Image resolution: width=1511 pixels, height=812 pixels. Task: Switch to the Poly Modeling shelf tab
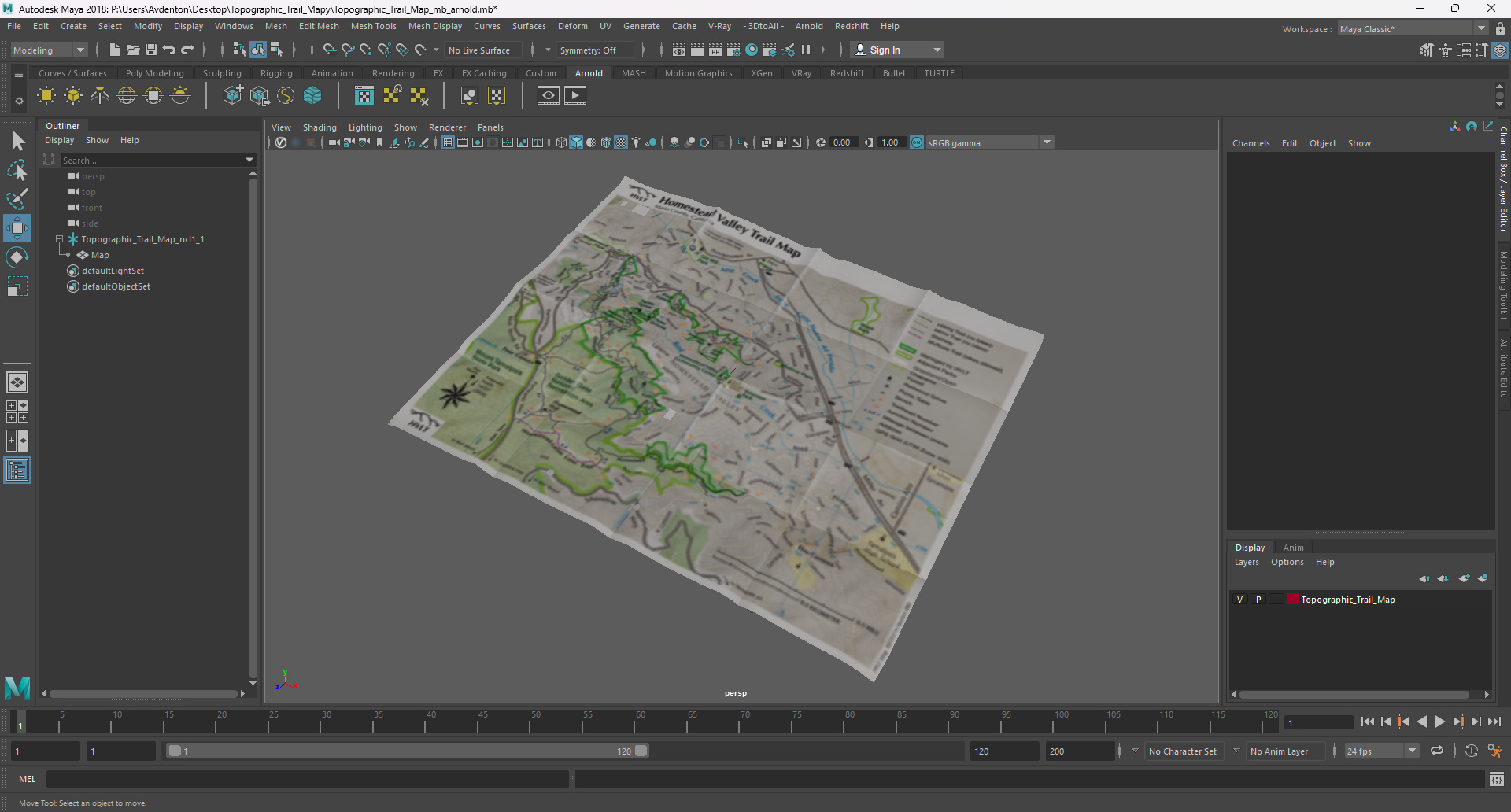(155, 73)
